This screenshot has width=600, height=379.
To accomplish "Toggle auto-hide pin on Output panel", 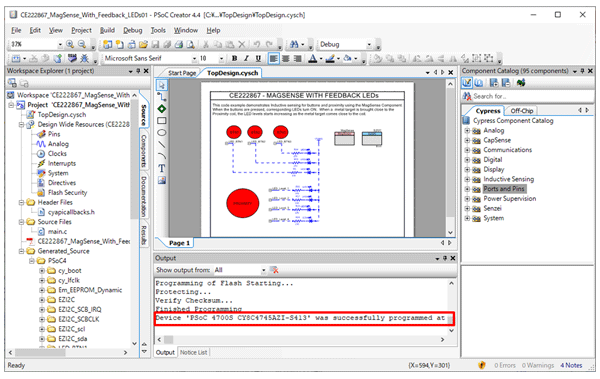I will click(445, 258).
